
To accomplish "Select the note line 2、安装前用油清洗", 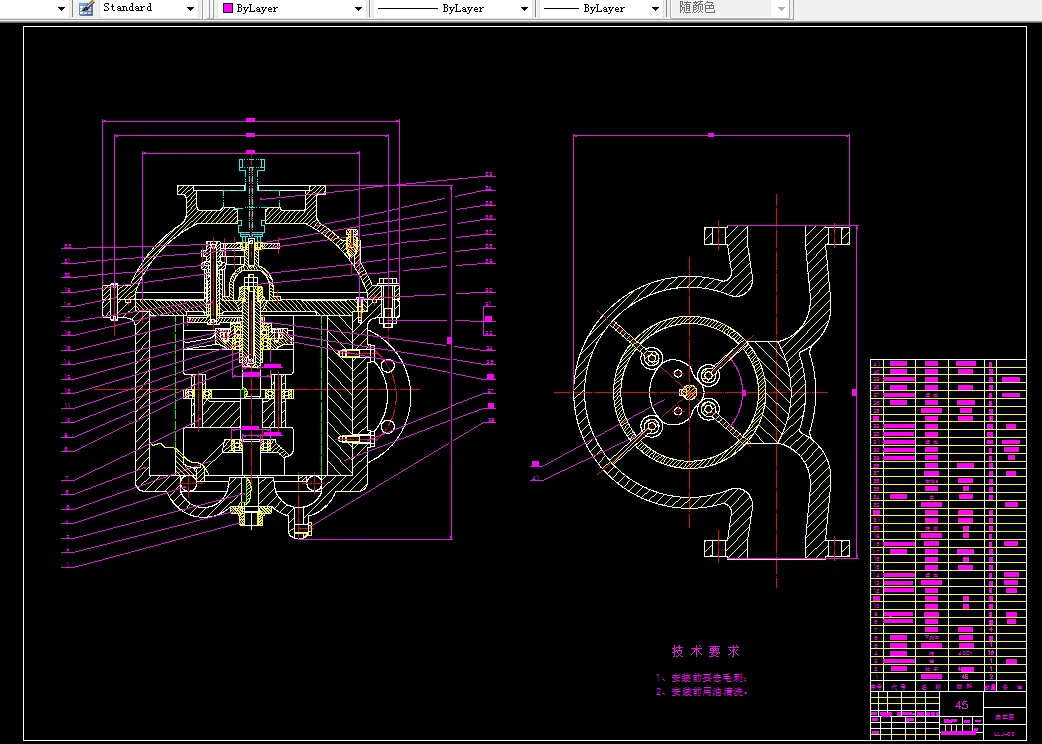I will [x=702, y=692].
